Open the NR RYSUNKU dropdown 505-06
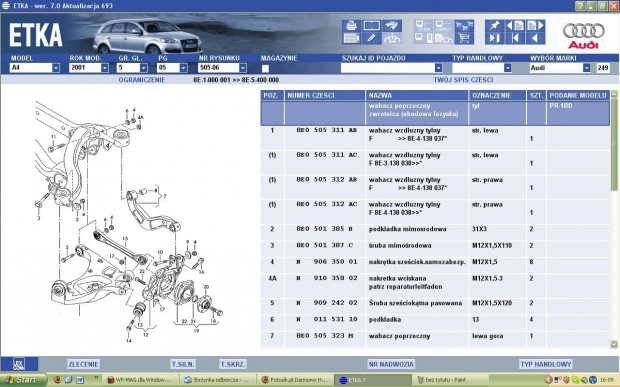The width and height of the screenshot is (620, 387). tap(222, 68)
